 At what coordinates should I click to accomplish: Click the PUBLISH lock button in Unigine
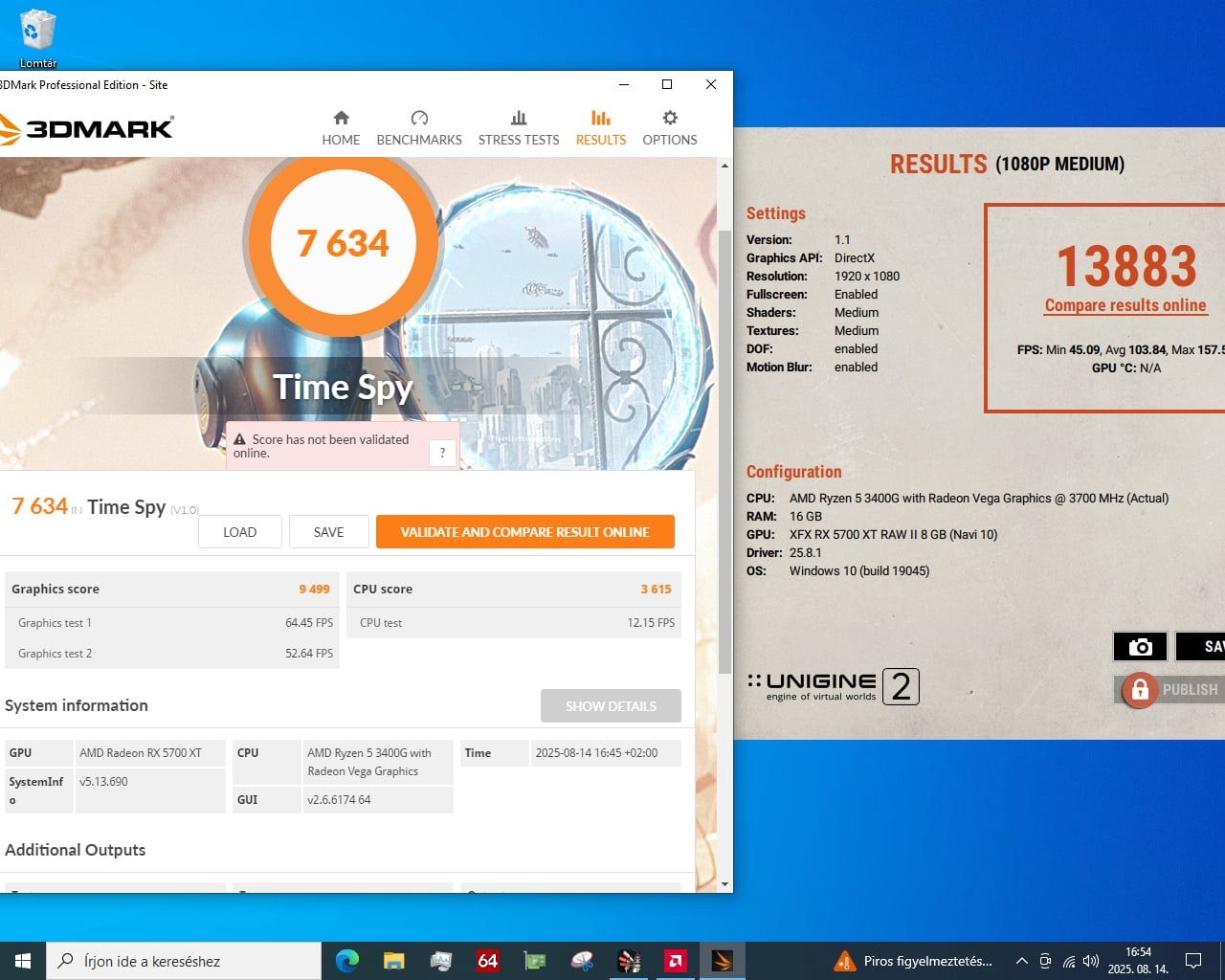coord(1169,689)
